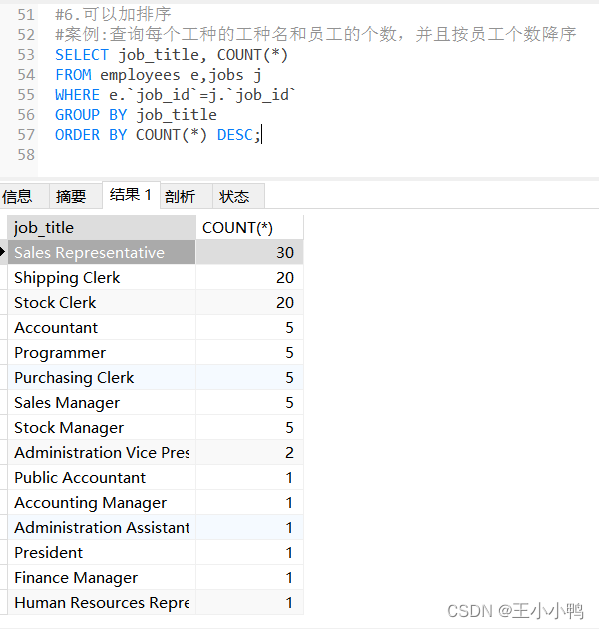599x629 pixels.
Task: Select the Stock Manager cell
Action: 102,428
